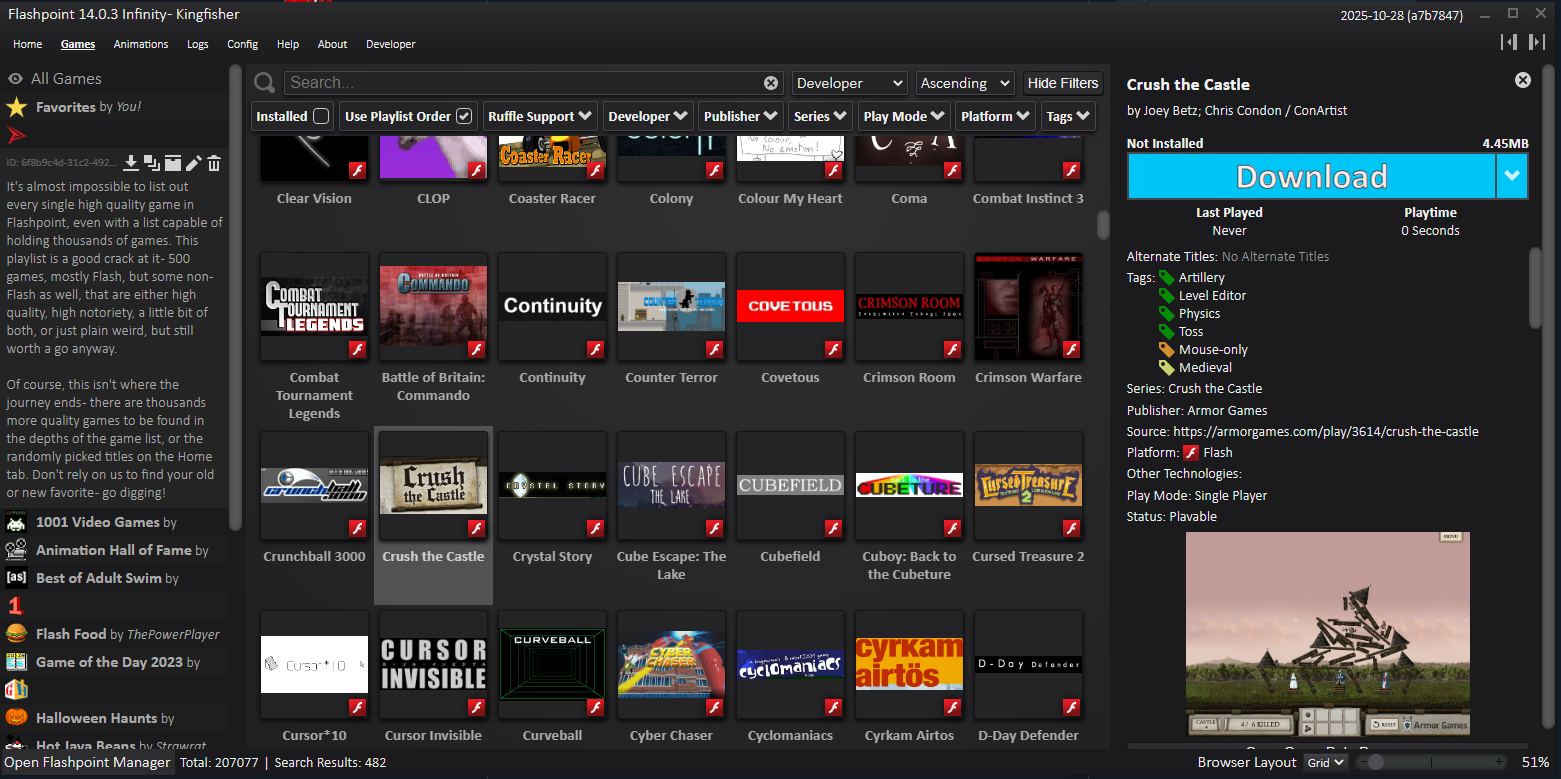Click the Flash platform icon in details
Image resolution: width=1561 pixels, height=779 pixels.
coord(1191,452)
